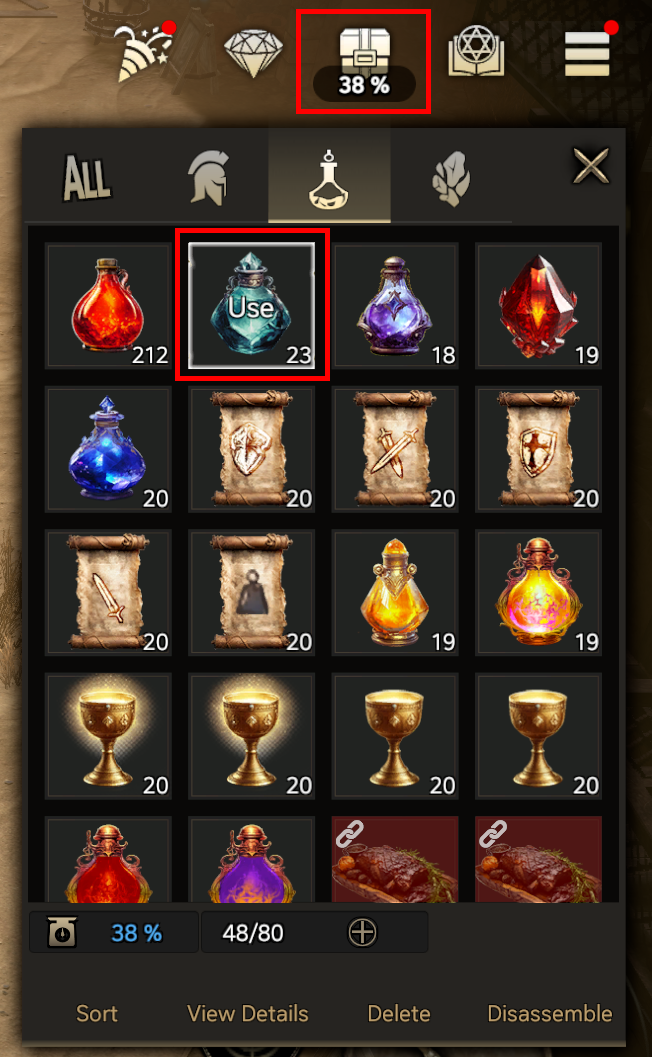Use the teal potion with 23 count
The width and height of the screenshot is (652, 1057).
[251, 305]
